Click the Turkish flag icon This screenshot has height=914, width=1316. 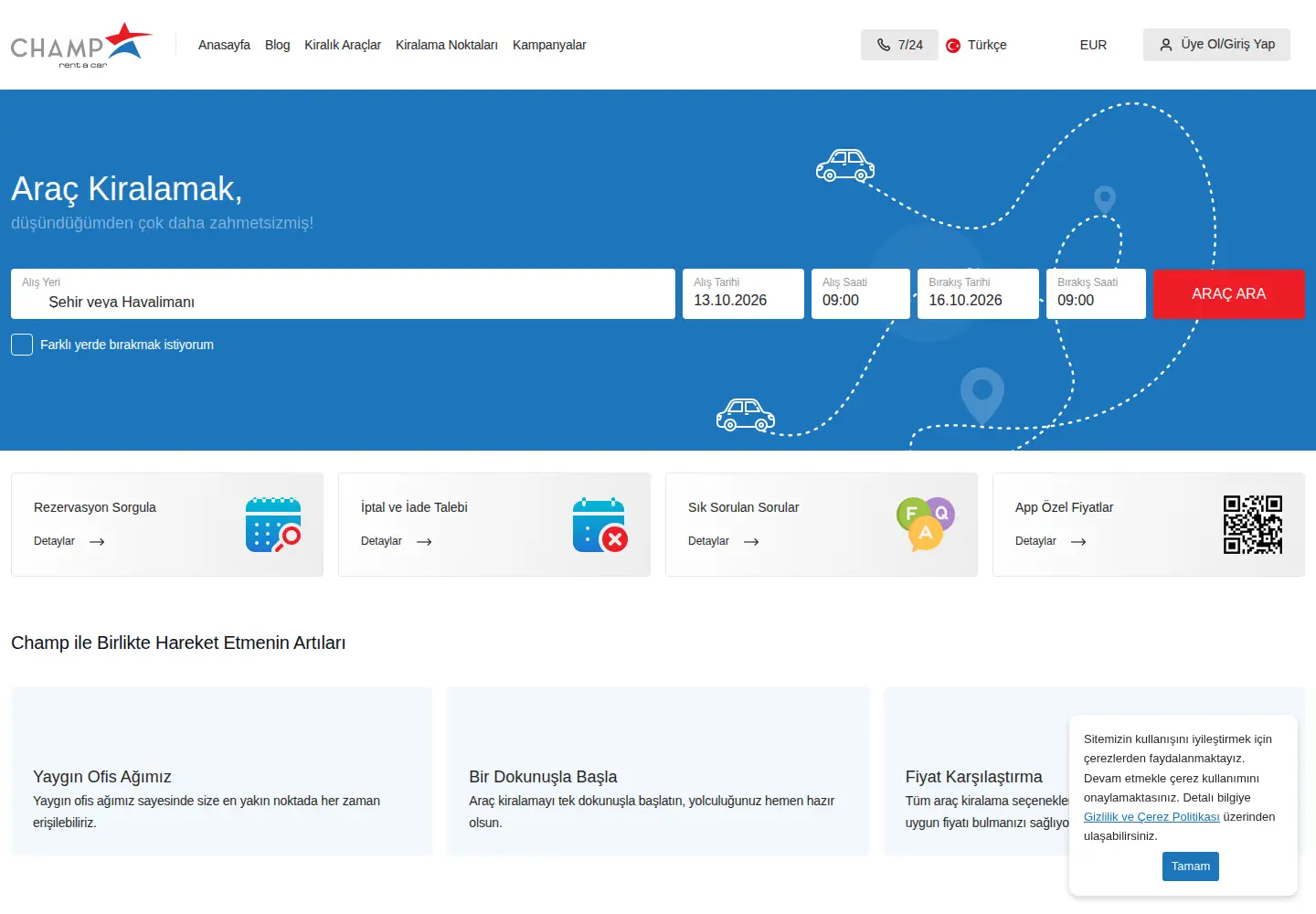(953, 46)
